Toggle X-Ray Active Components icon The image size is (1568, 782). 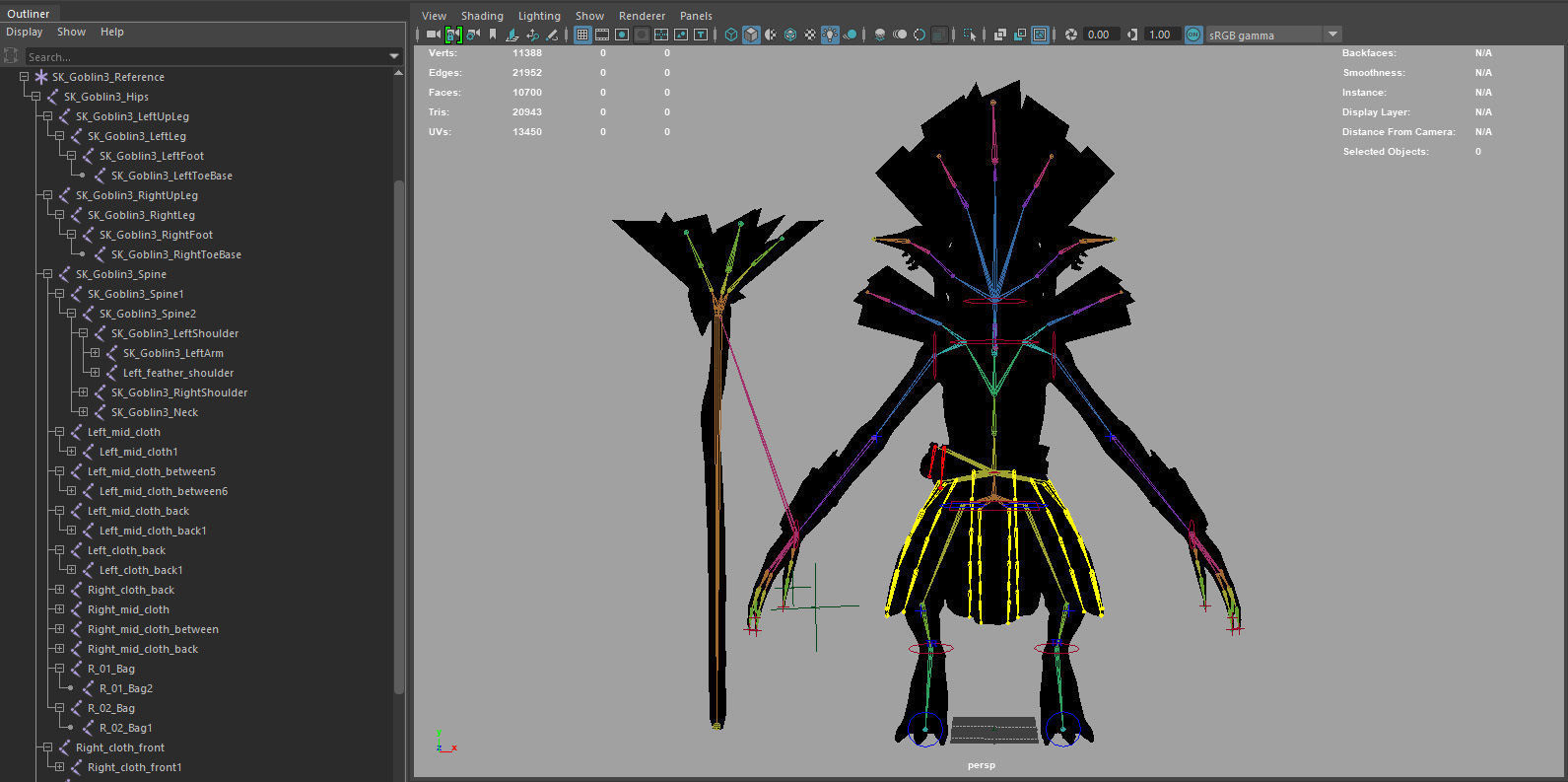(x=1020, y=35)
